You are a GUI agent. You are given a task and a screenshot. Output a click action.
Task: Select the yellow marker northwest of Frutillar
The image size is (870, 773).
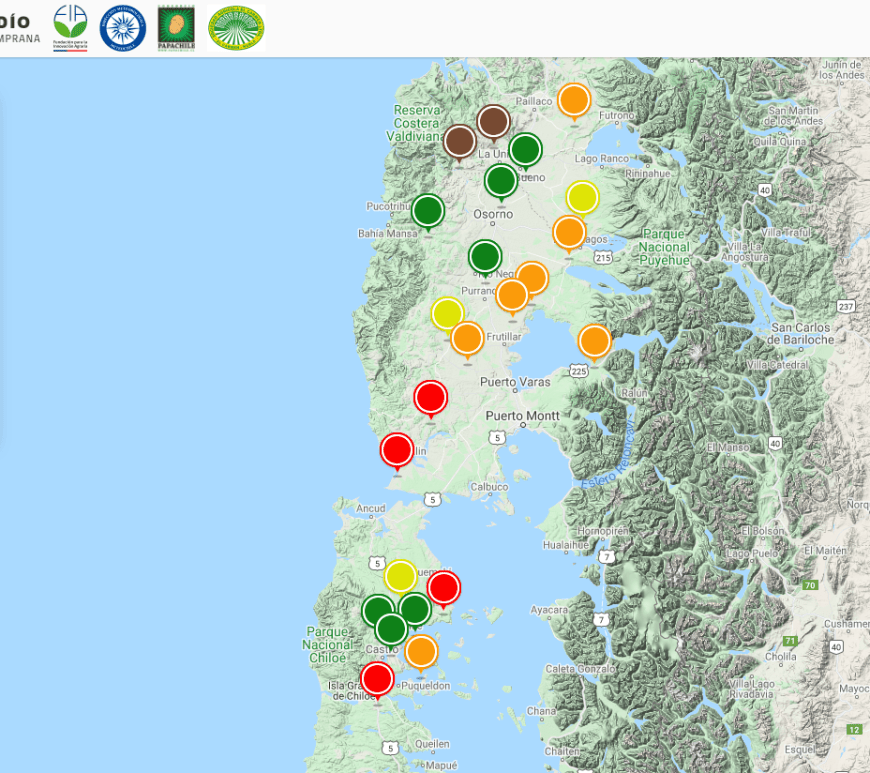coord(447,313)
